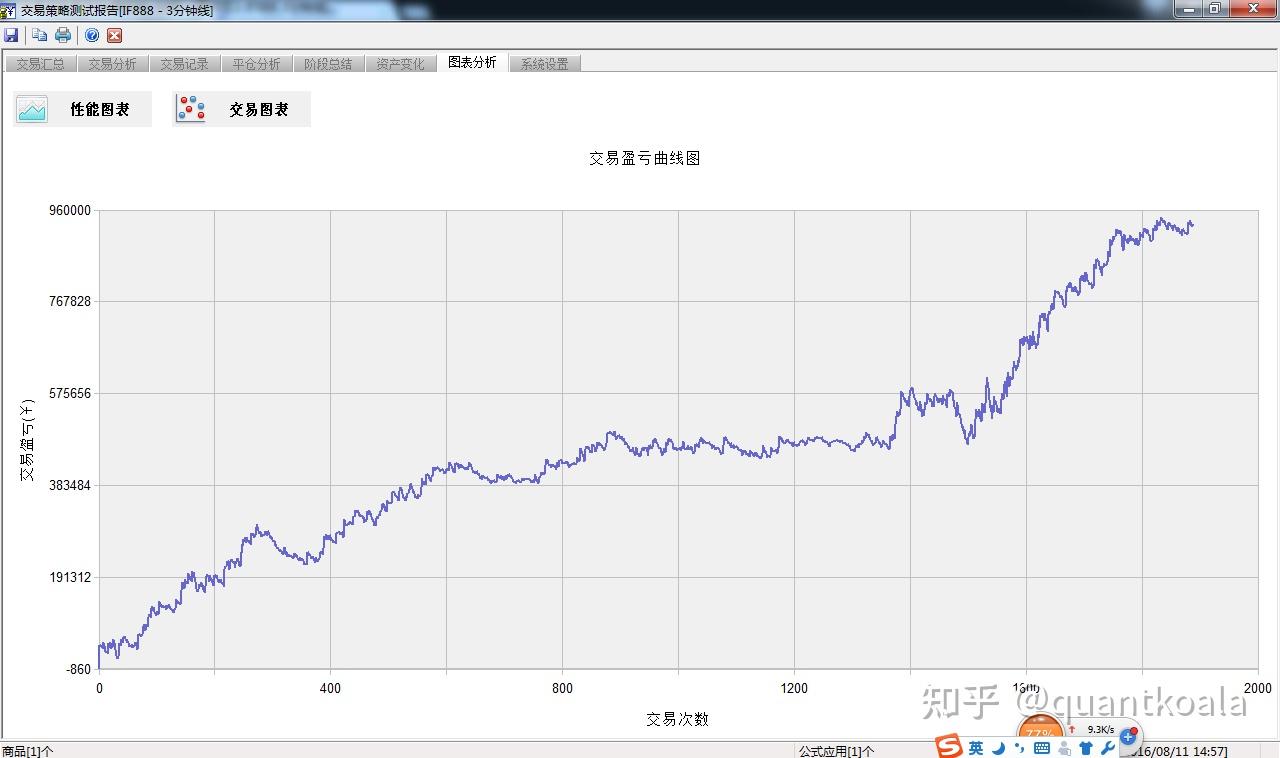This screenshot has height=758, width=1280.
Task: Click the y-axis value 960000
Action: (69, 210)
